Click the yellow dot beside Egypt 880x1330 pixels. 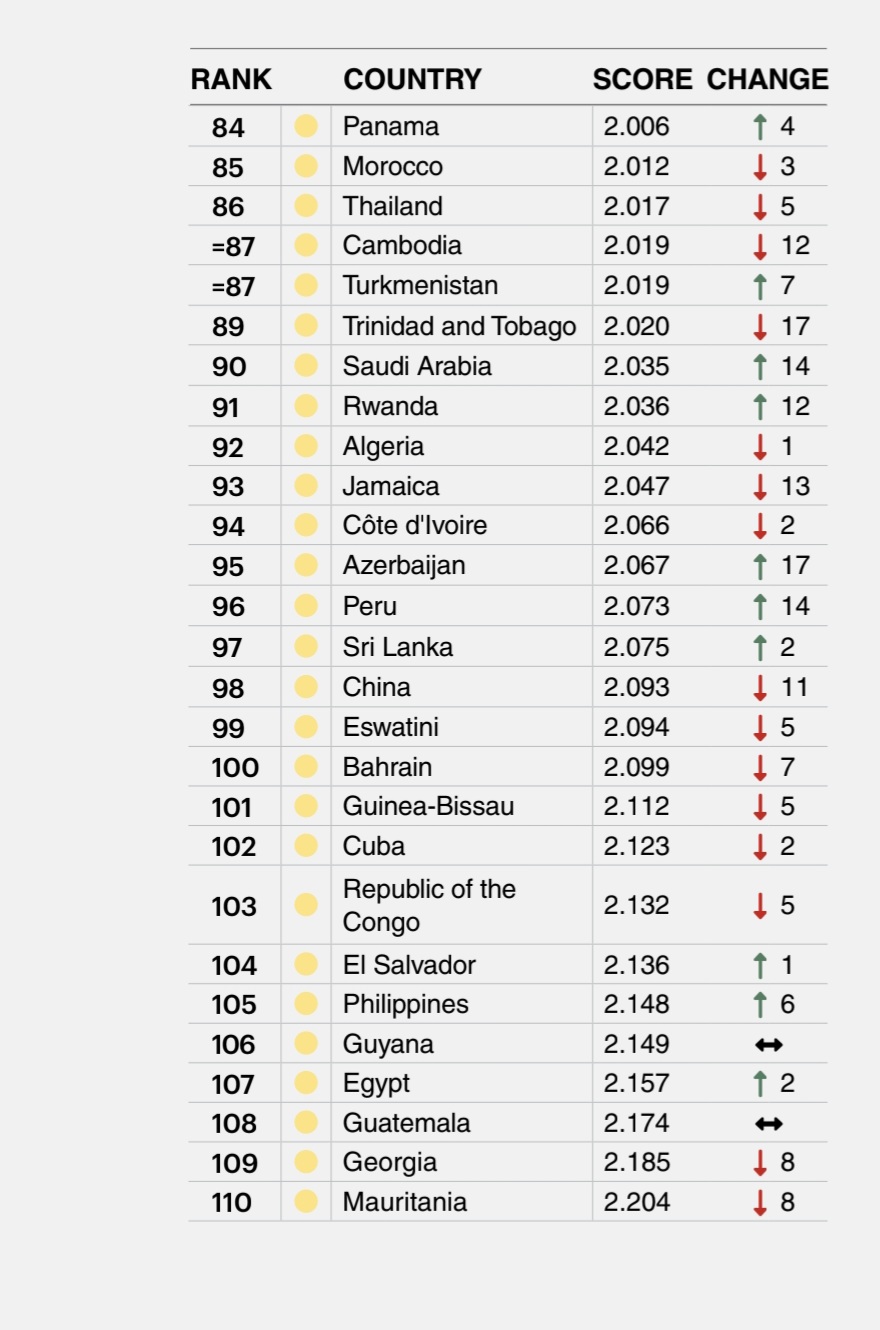pos(306,1083)
